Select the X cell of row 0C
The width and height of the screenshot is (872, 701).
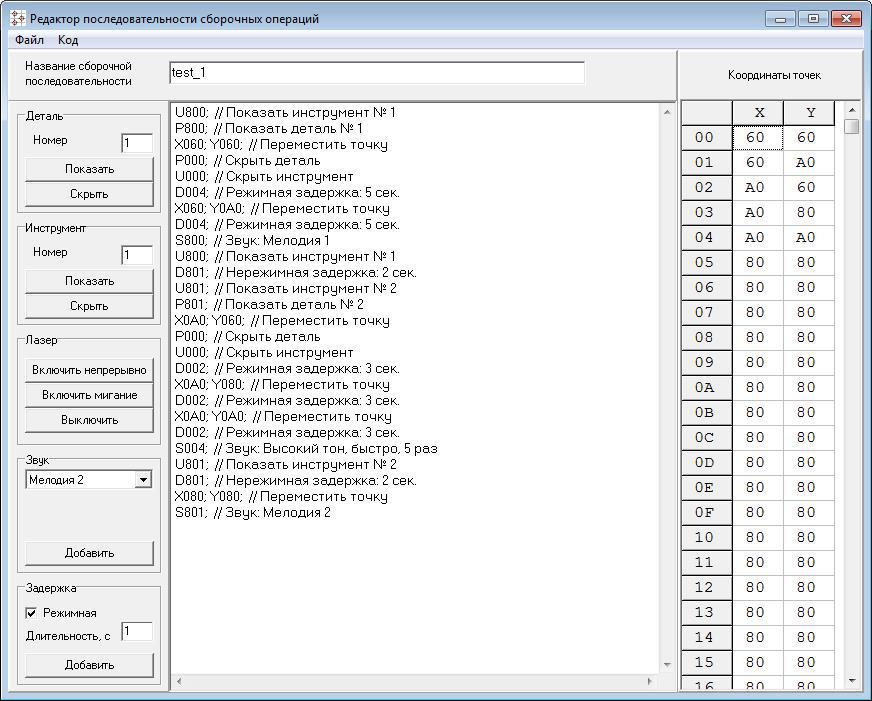[758, 438]
